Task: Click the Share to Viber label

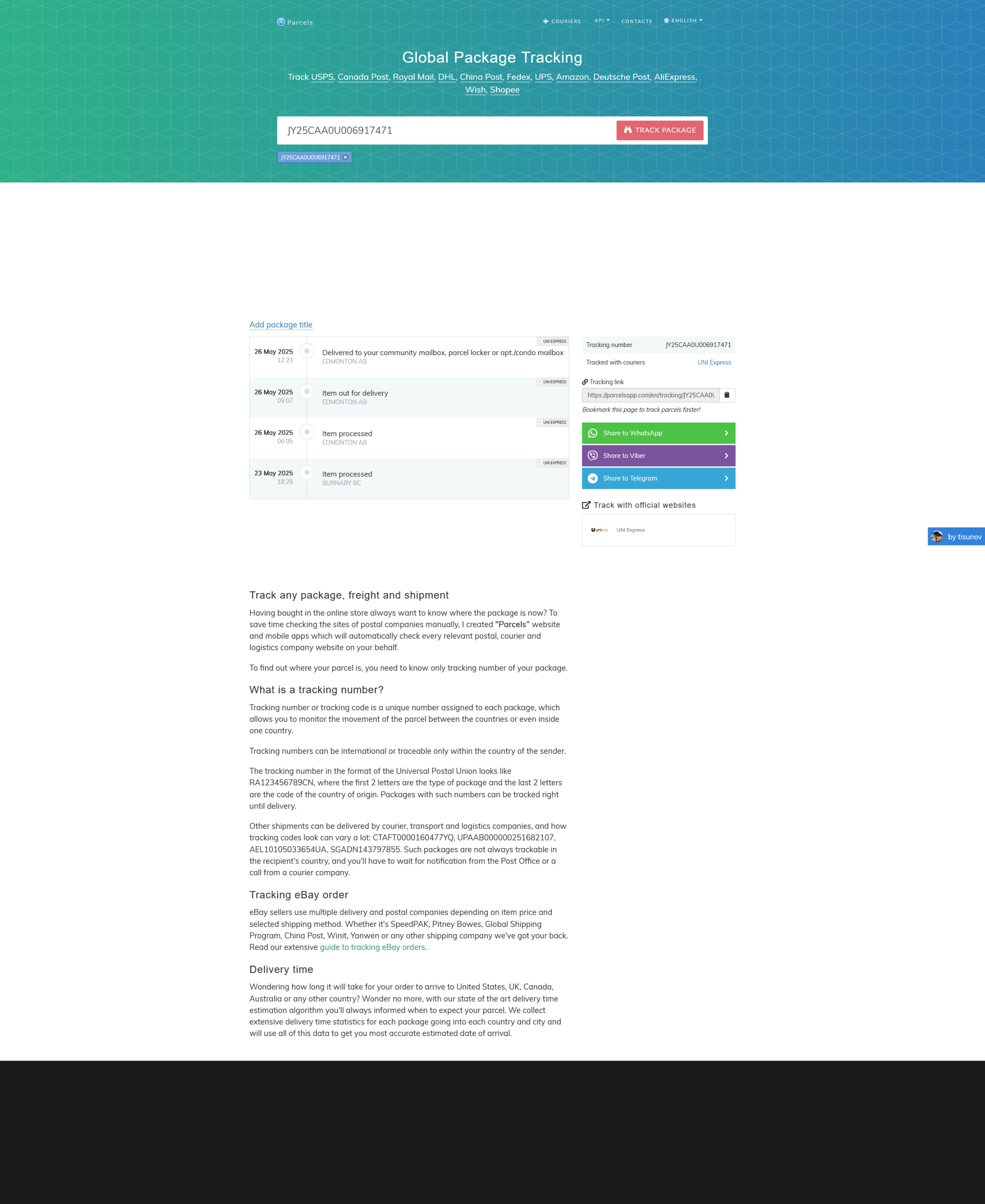Action: [x=624, y=456]
